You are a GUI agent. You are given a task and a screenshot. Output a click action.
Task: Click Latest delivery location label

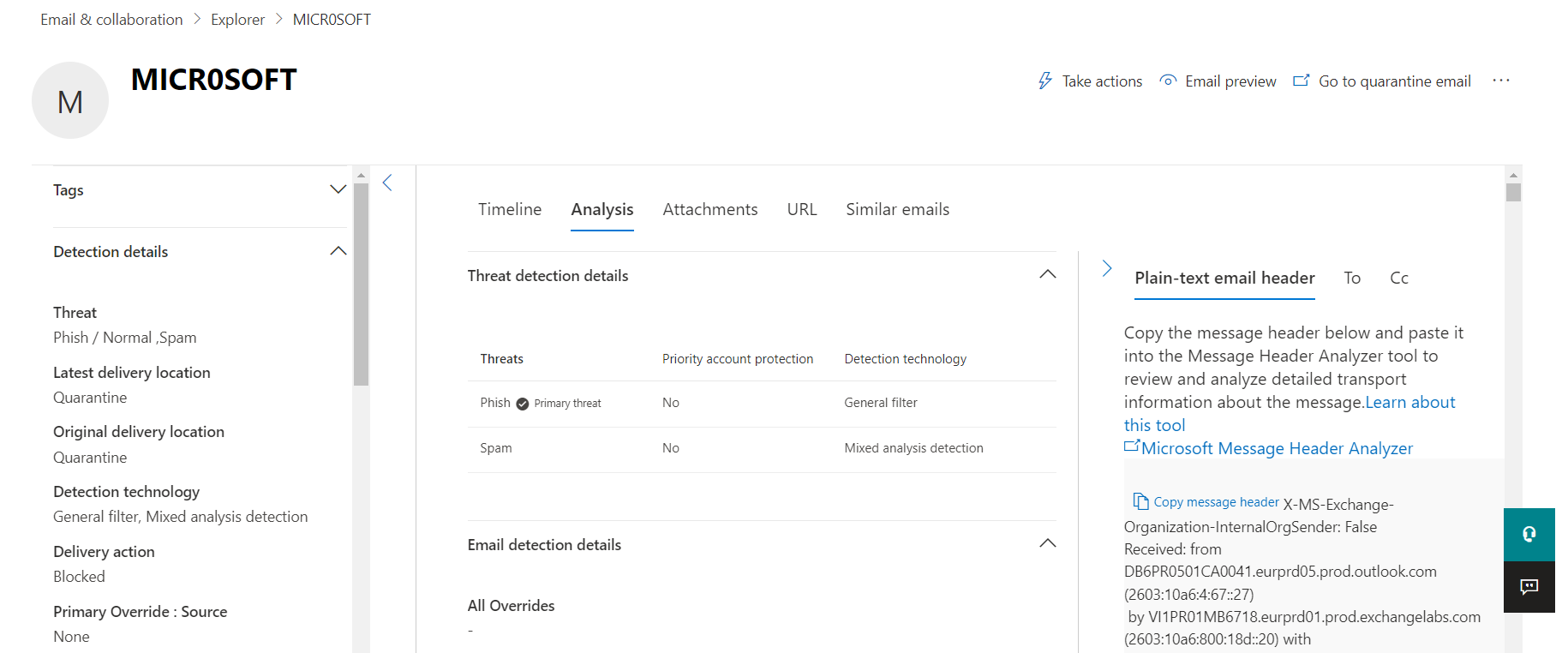(132, 373)
